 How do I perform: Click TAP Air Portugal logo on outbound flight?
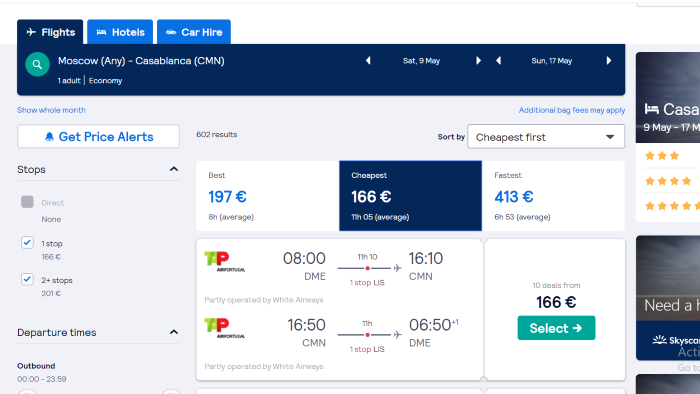point(225,261)
